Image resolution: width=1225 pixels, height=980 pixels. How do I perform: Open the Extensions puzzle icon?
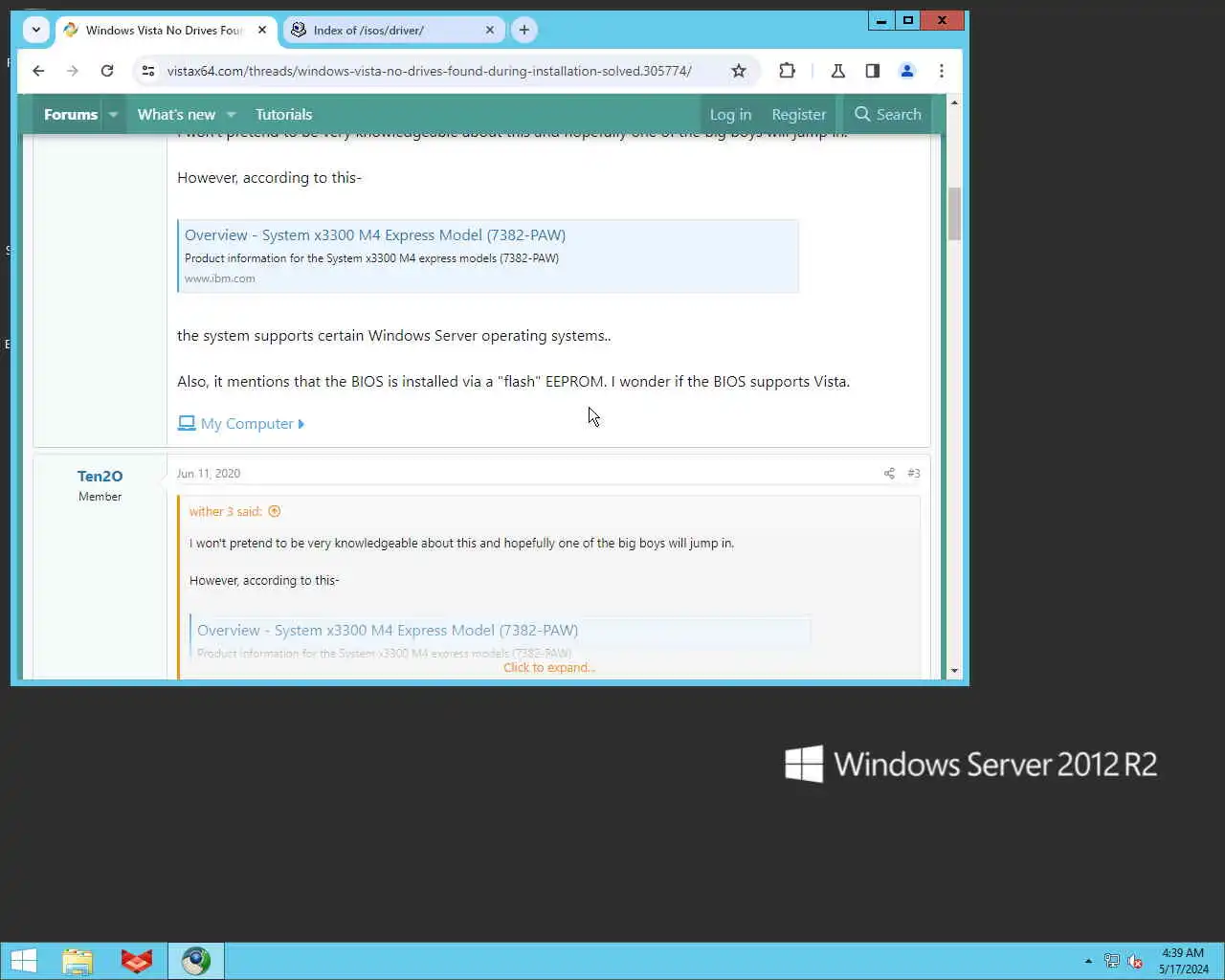(x=787, y=71)
